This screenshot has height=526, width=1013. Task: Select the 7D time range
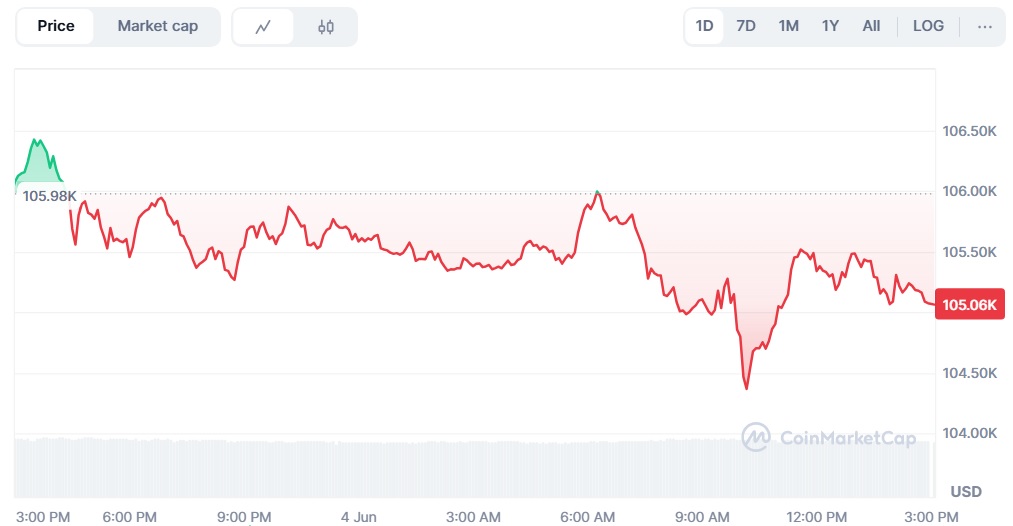click(746, 26)
